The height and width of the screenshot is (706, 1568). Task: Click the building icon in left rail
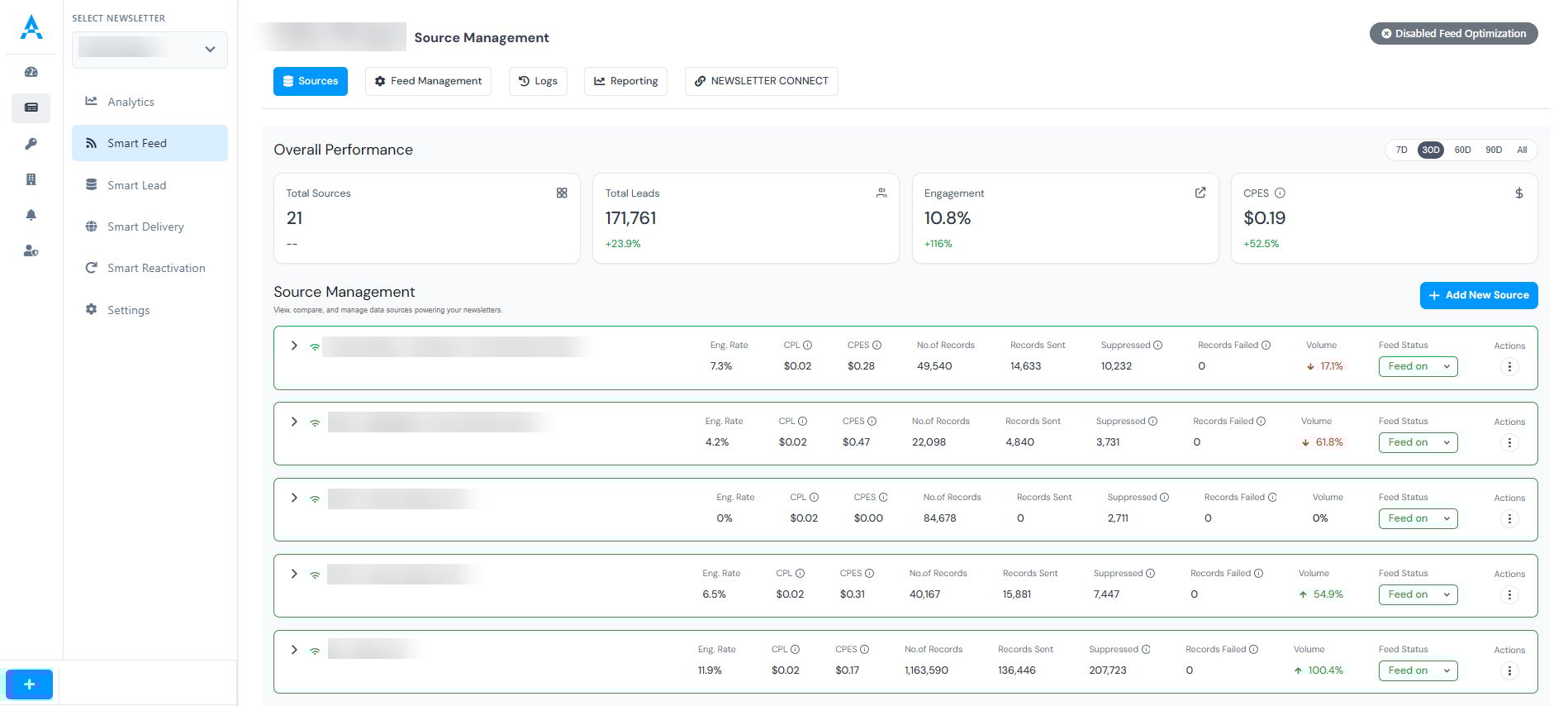pyautogui.click(x=31, y=179)
